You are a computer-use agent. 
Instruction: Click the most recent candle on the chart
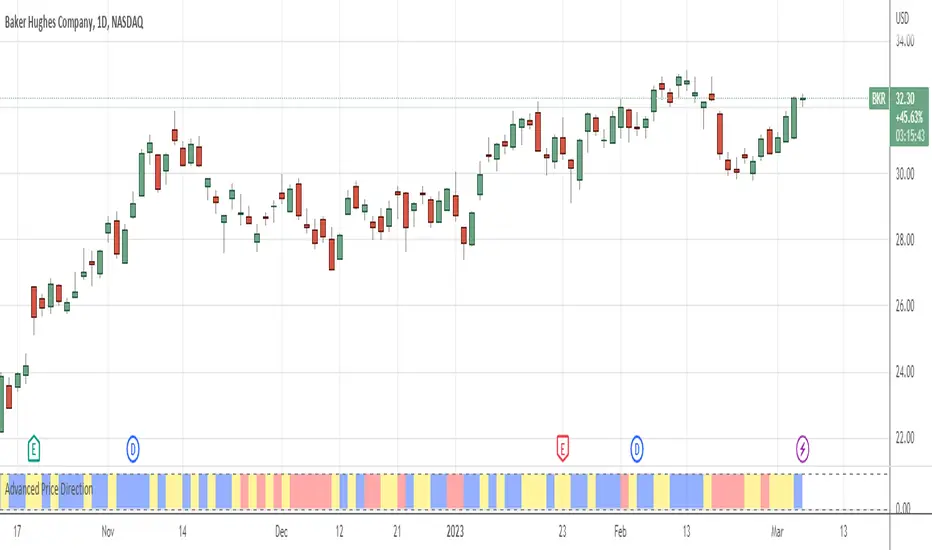(802, 98)
